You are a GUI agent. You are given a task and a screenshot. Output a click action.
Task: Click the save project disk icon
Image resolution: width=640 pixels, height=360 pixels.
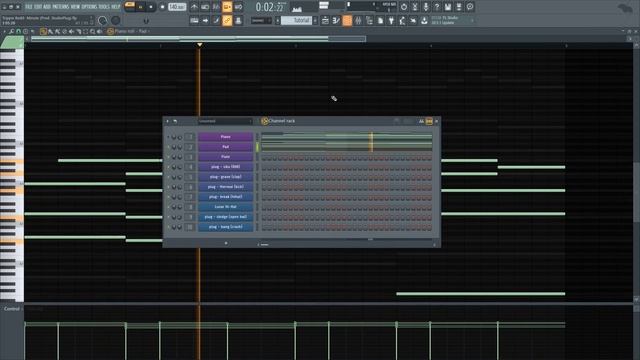click(x=448, y=7)
